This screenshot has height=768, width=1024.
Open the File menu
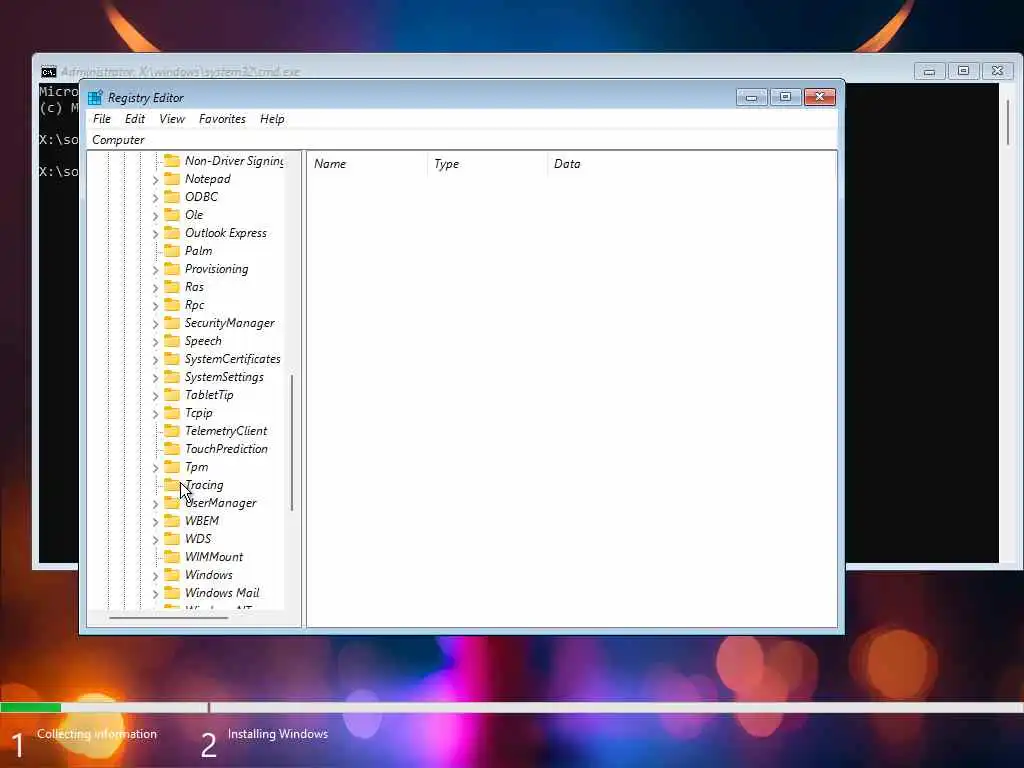click(102, 119)
